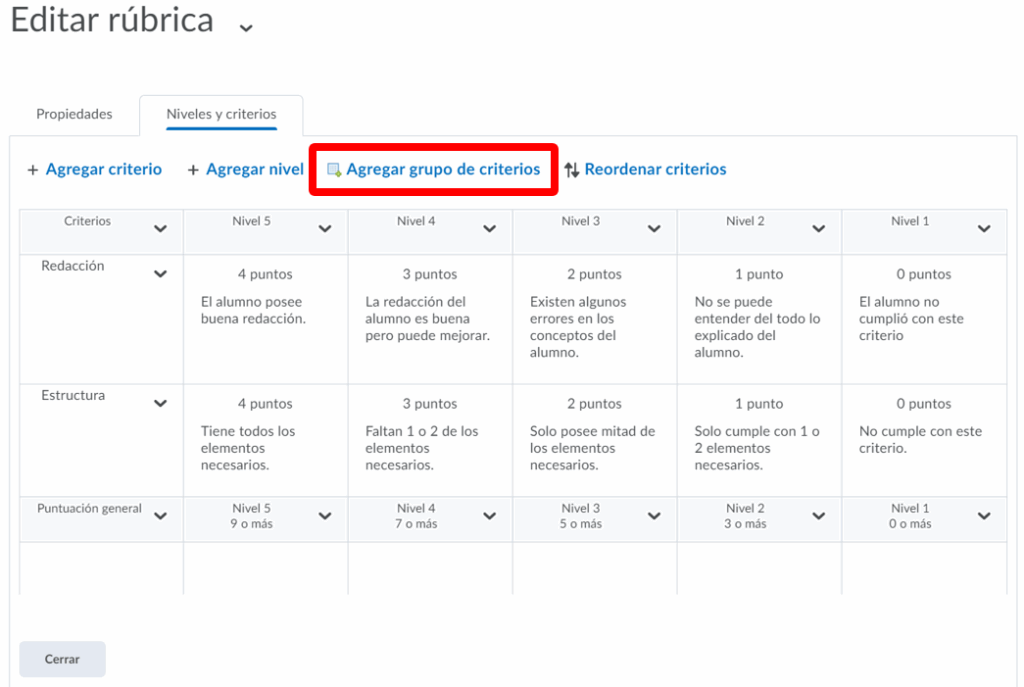Expand the Estructura criterion chevron menu

click(160, 404)
